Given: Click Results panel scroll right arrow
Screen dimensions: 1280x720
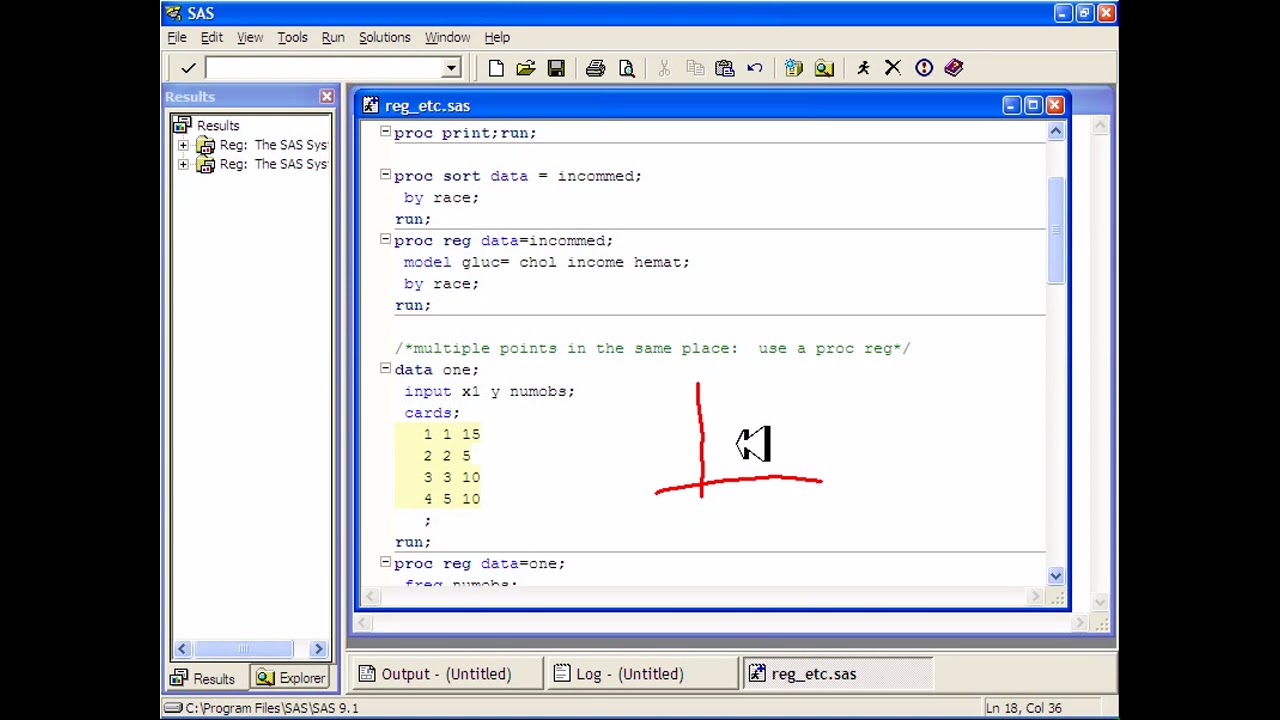Looking at the screenshot, I should coord(318,649).
